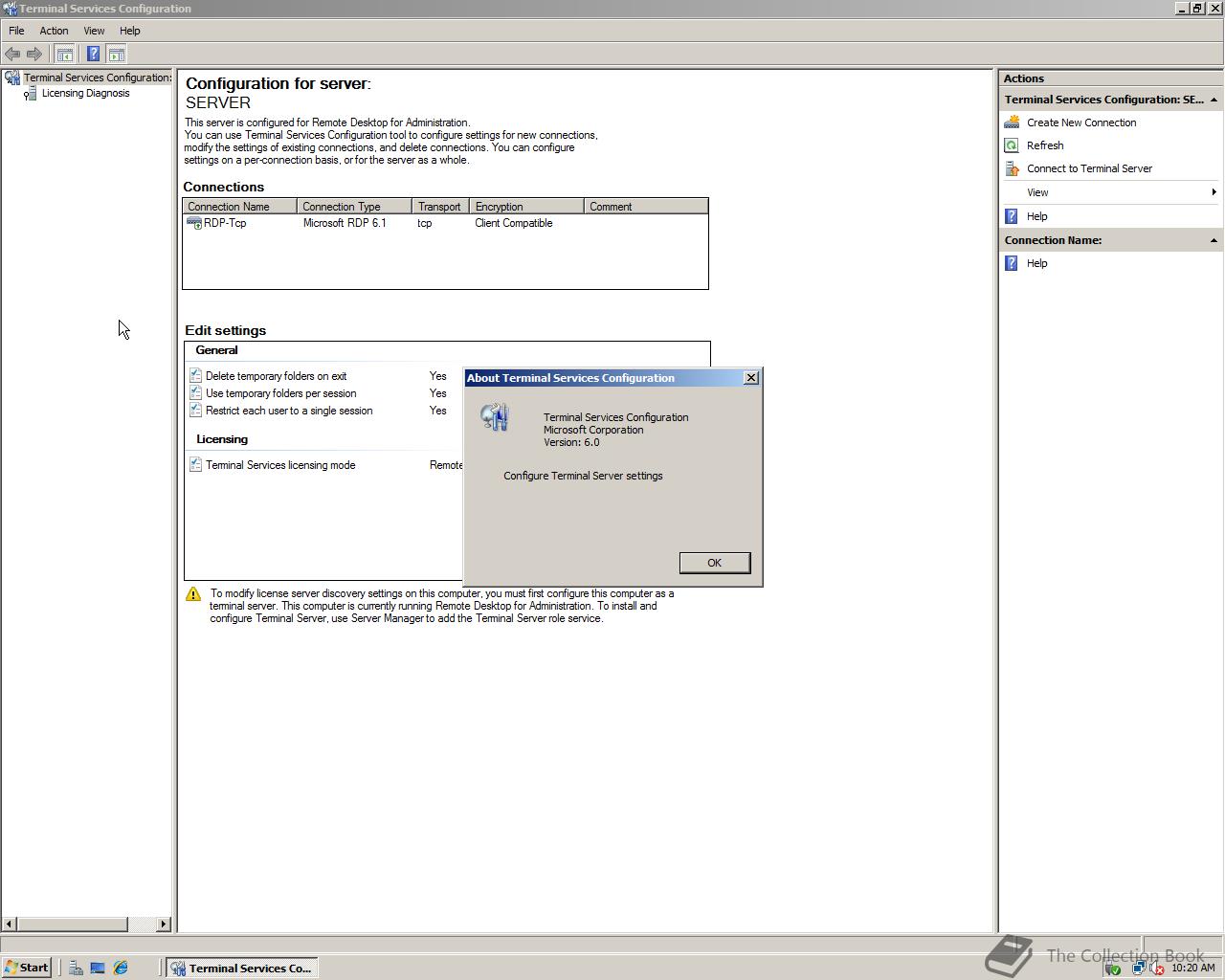
Task: Click Create New Connection action link
Action: point(1081,122)
